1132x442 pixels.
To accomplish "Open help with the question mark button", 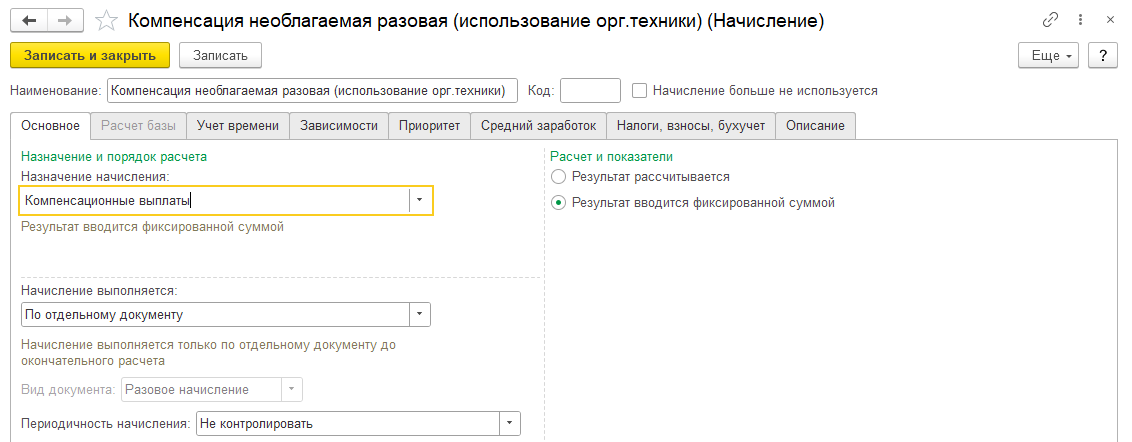I will [1102, 56].
